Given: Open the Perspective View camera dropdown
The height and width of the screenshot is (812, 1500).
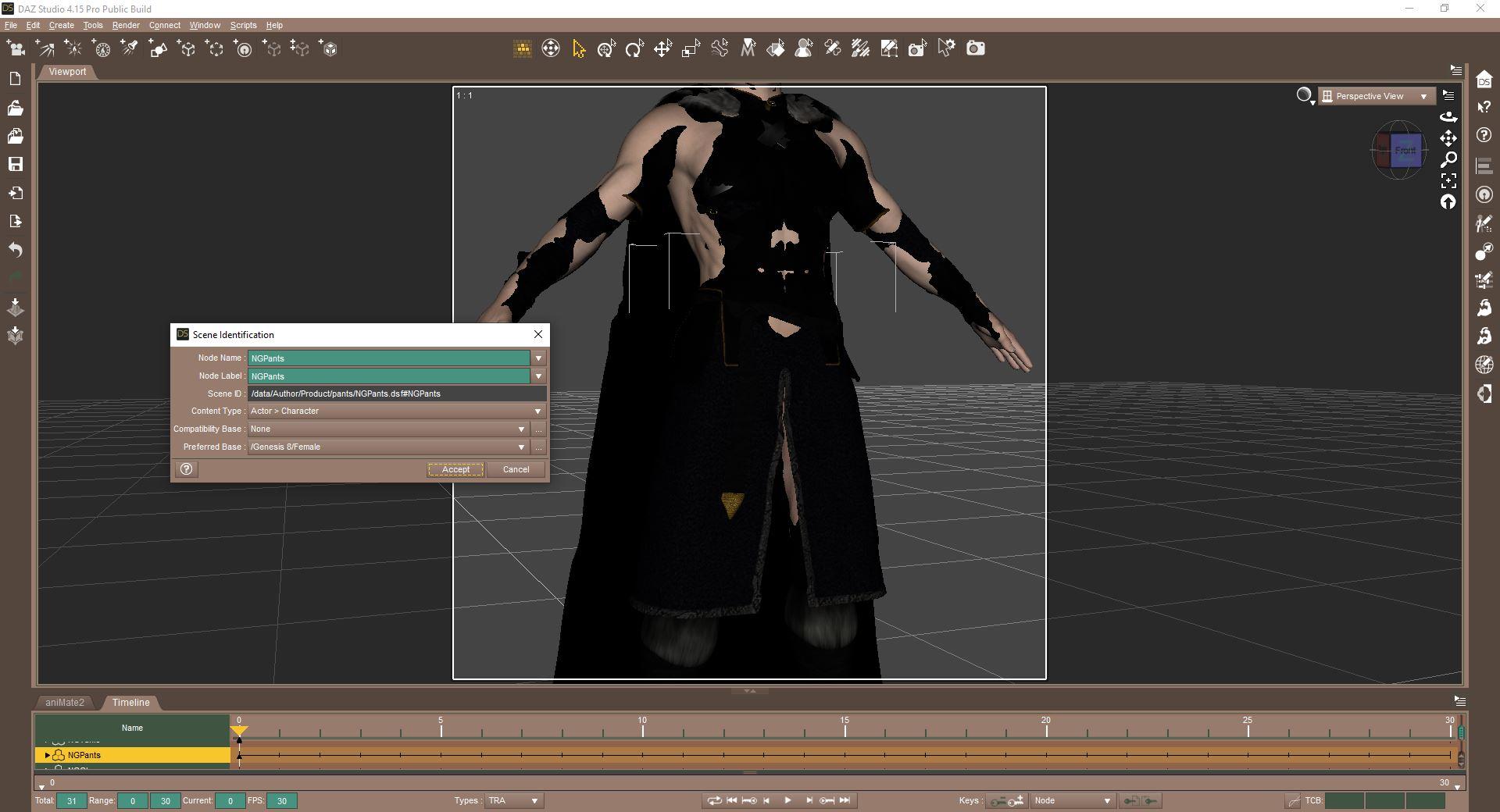Looking at the screenshot, I should 1377,96.
